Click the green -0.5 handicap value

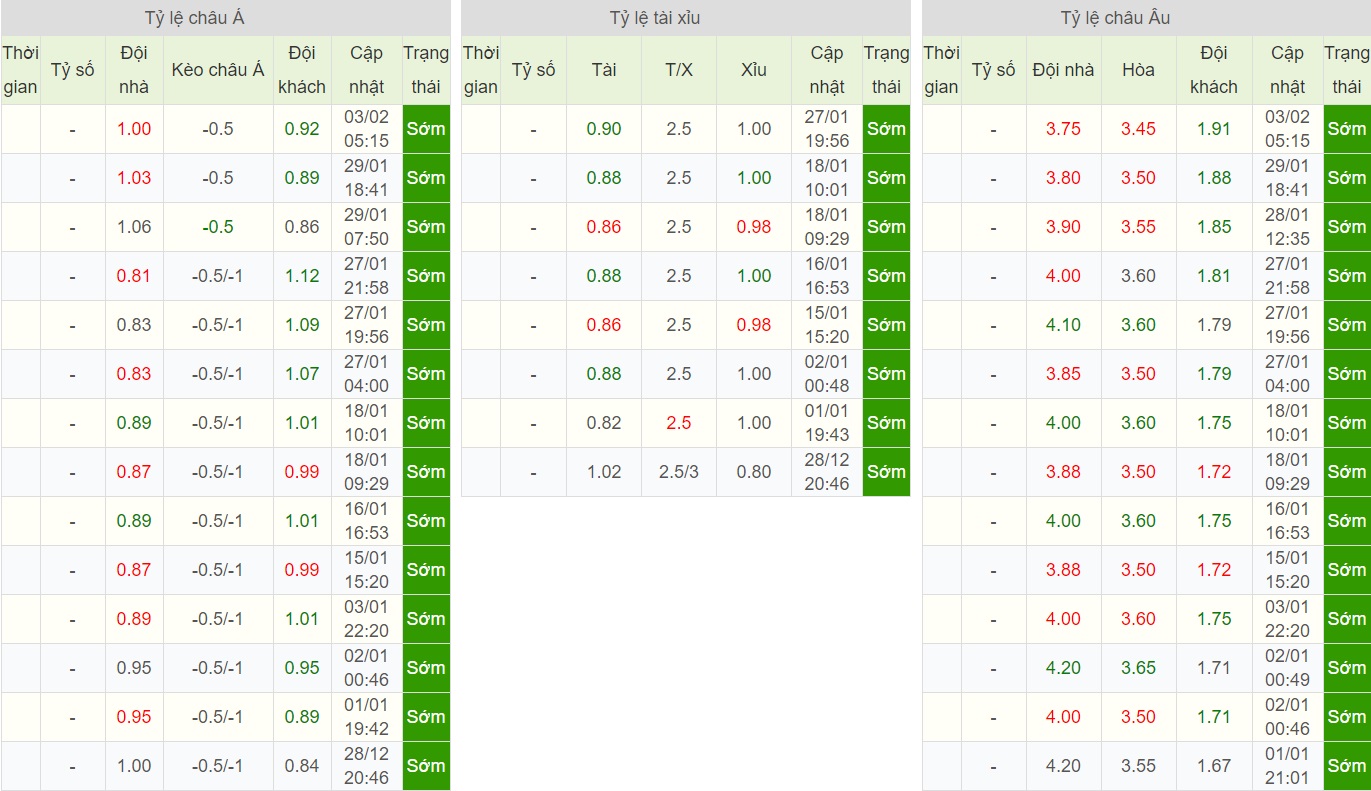point(218,227)
